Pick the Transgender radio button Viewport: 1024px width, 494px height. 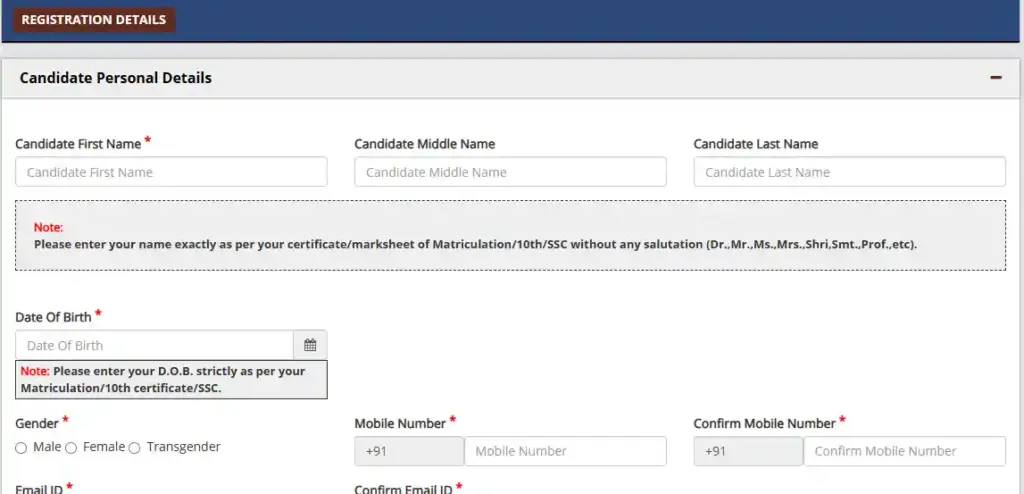135,448
